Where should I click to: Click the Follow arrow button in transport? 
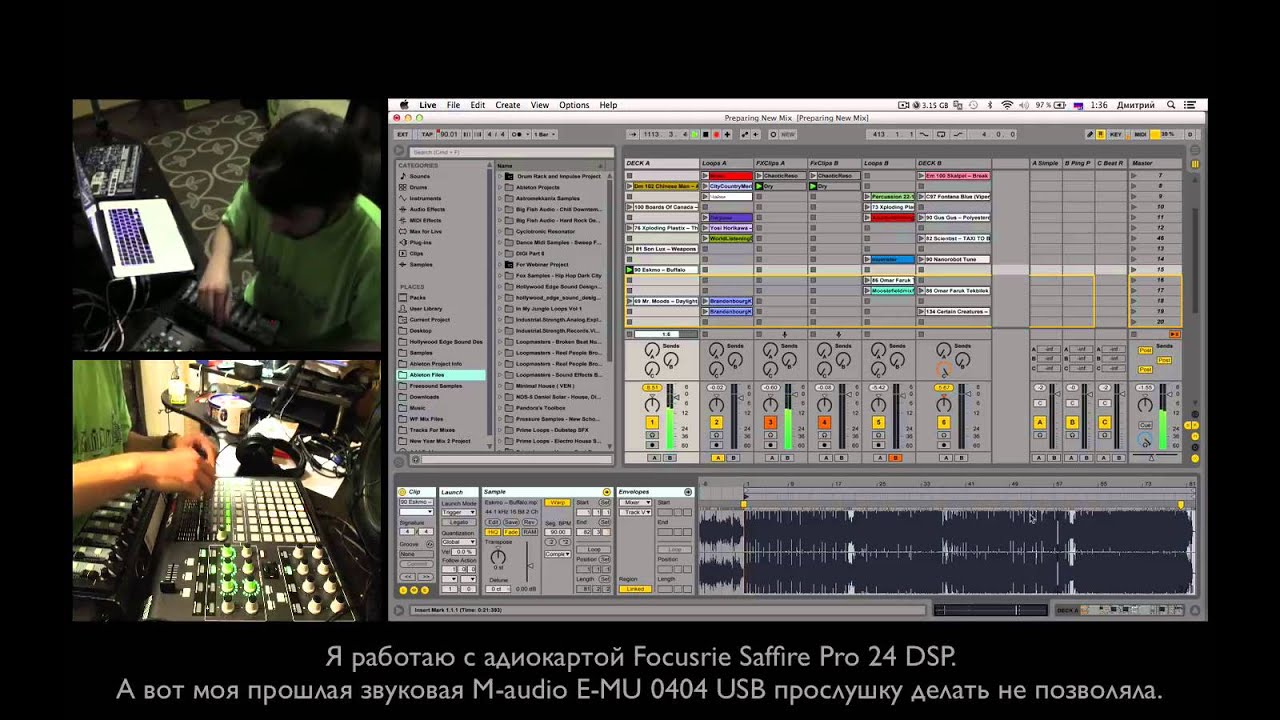(633, 133)
